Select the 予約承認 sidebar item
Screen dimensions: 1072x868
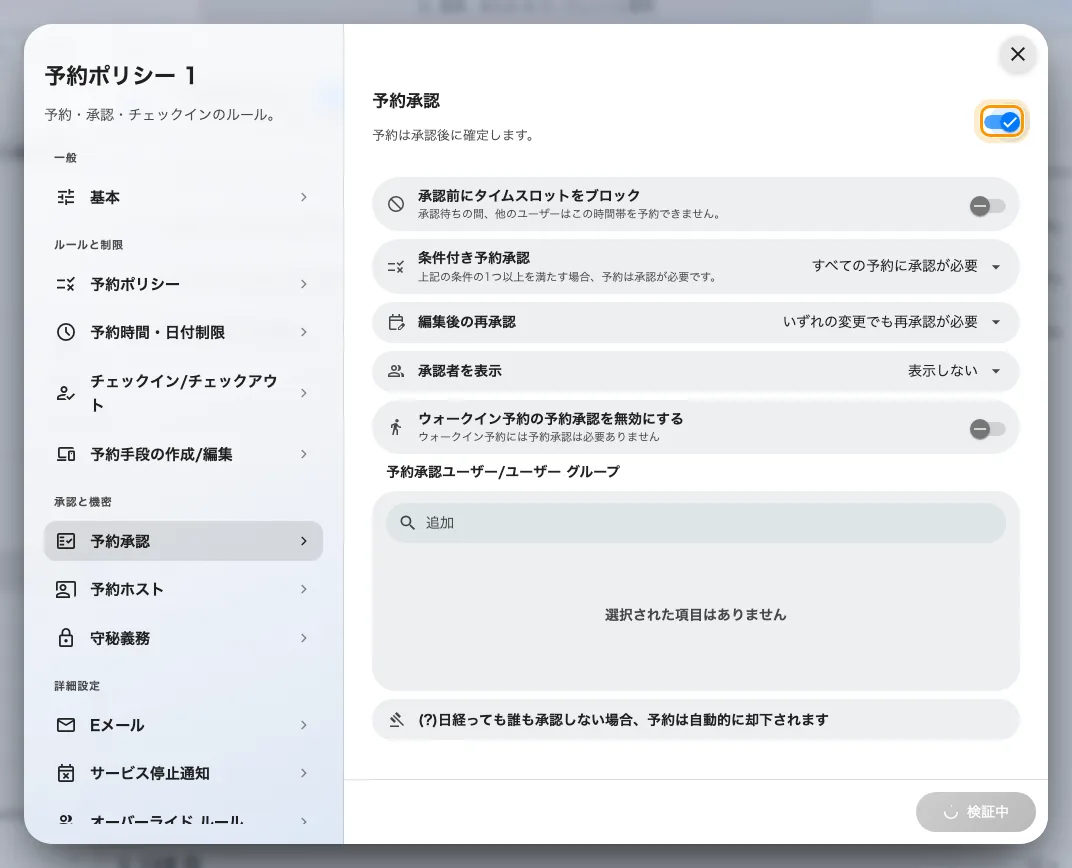183,541
